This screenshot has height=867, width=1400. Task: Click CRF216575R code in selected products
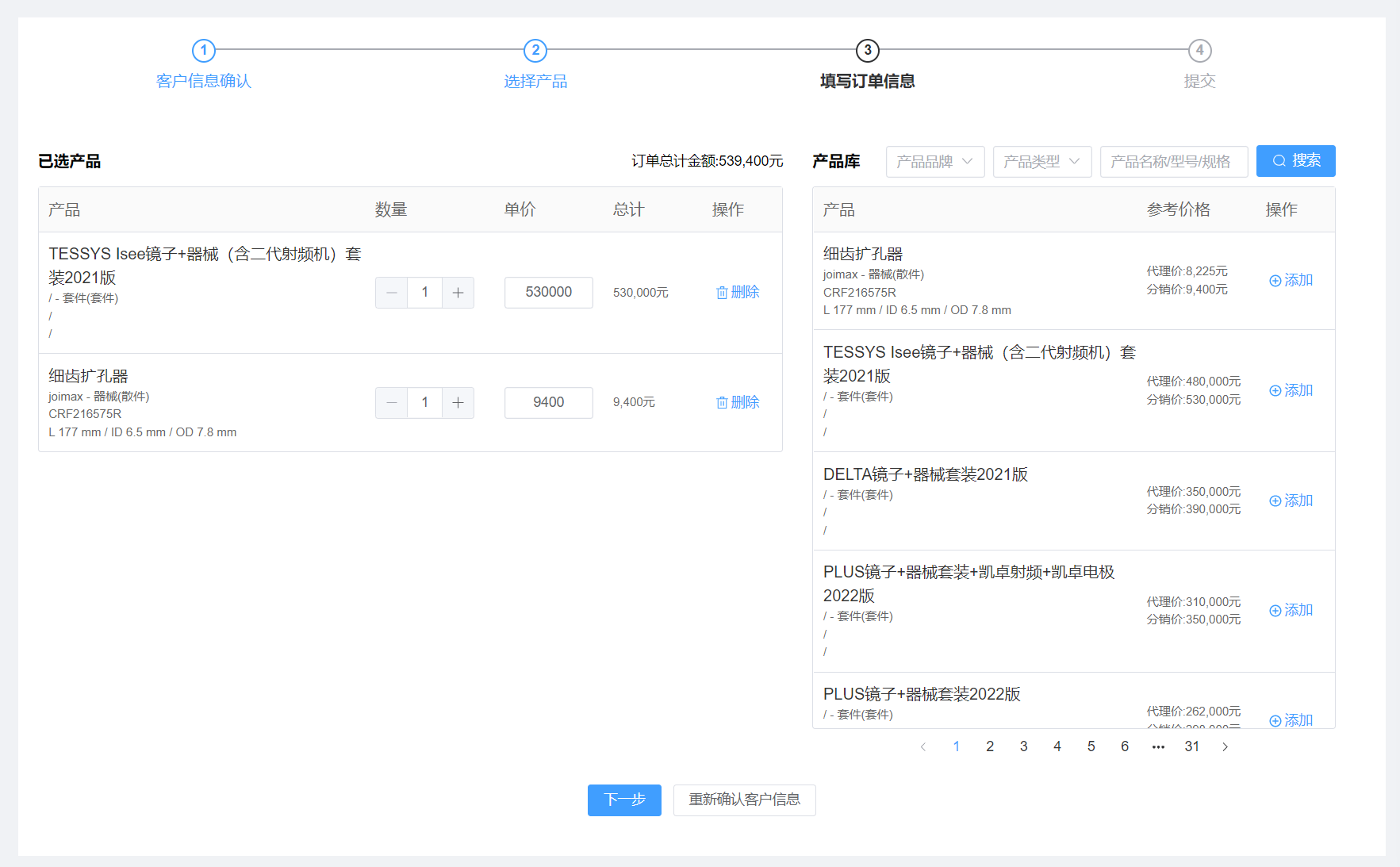pyautogui.click(x=85, y=414)
